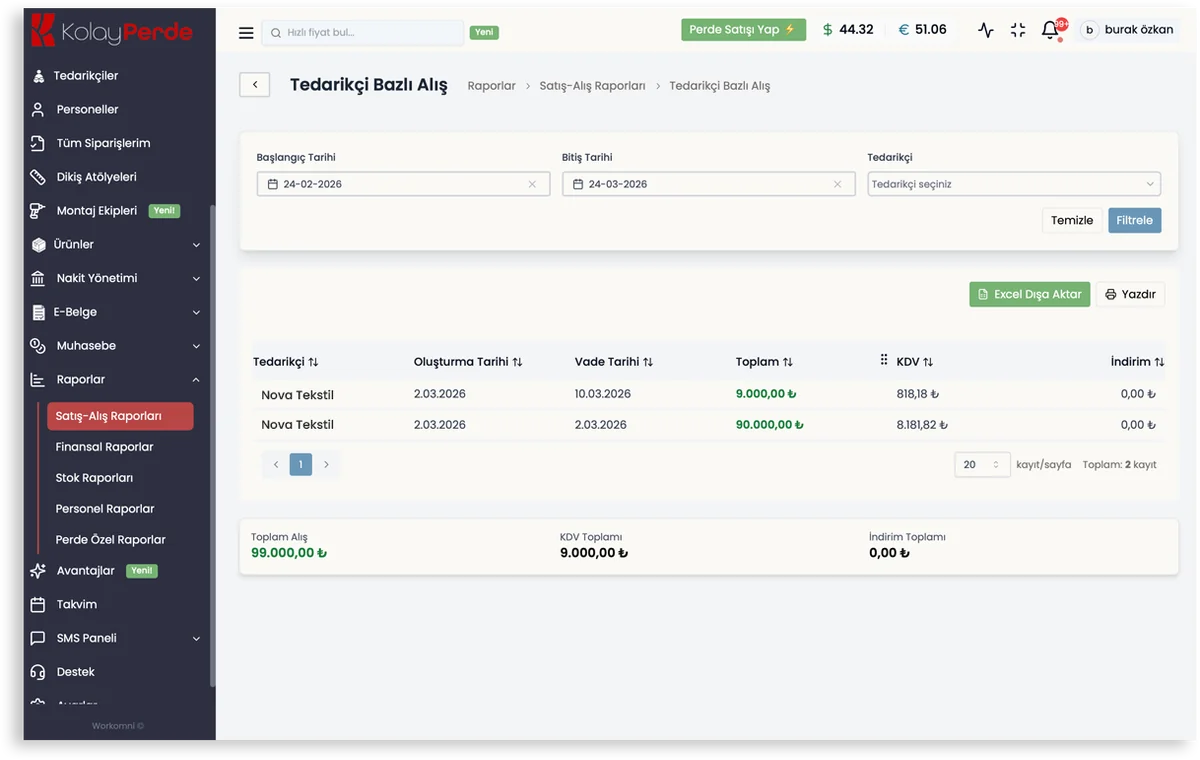Click the Başlangıç Tarihi date field

[x=403, y=184]
